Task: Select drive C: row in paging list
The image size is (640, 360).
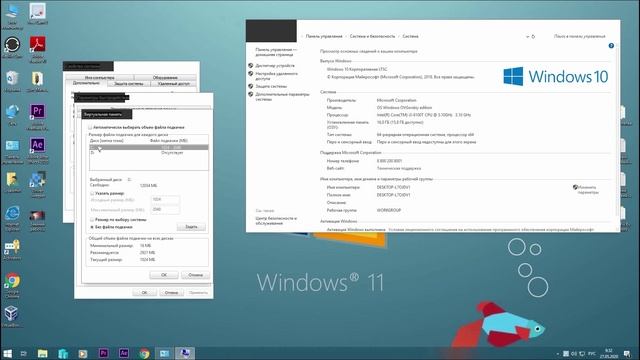Action: 149,147
